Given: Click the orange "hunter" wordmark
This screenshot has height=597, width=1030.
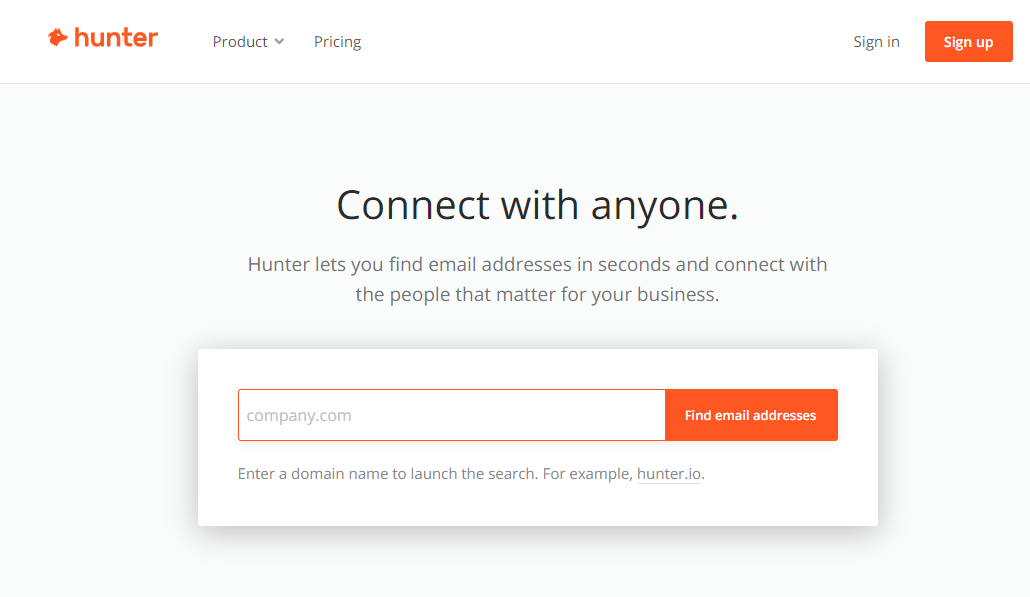Looking at the screenshot, I should [116, 38].
